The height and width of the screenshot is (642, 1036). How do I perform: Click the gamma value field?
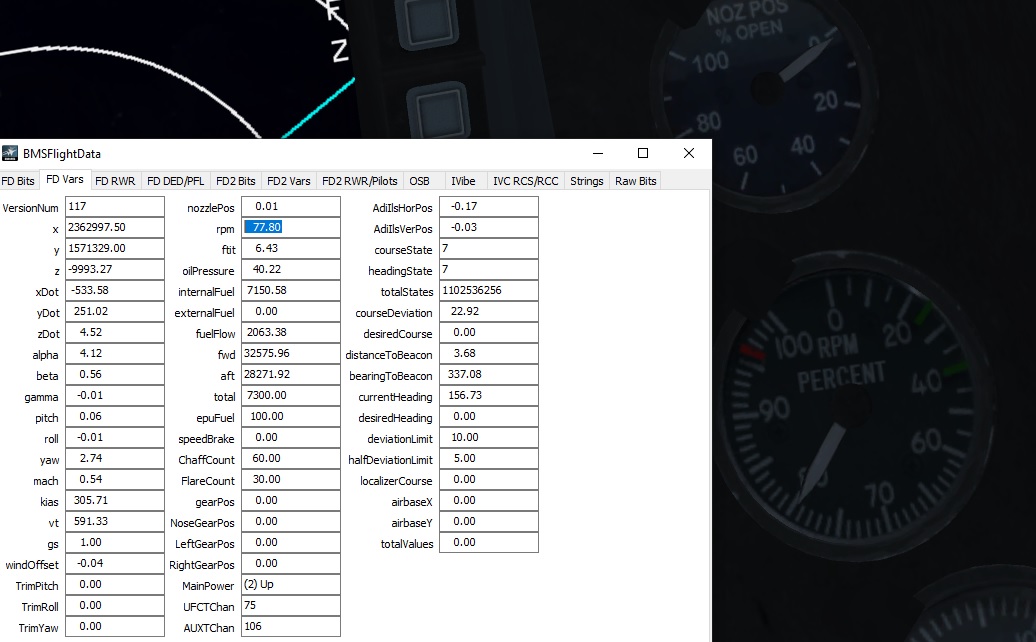(115, 395)
